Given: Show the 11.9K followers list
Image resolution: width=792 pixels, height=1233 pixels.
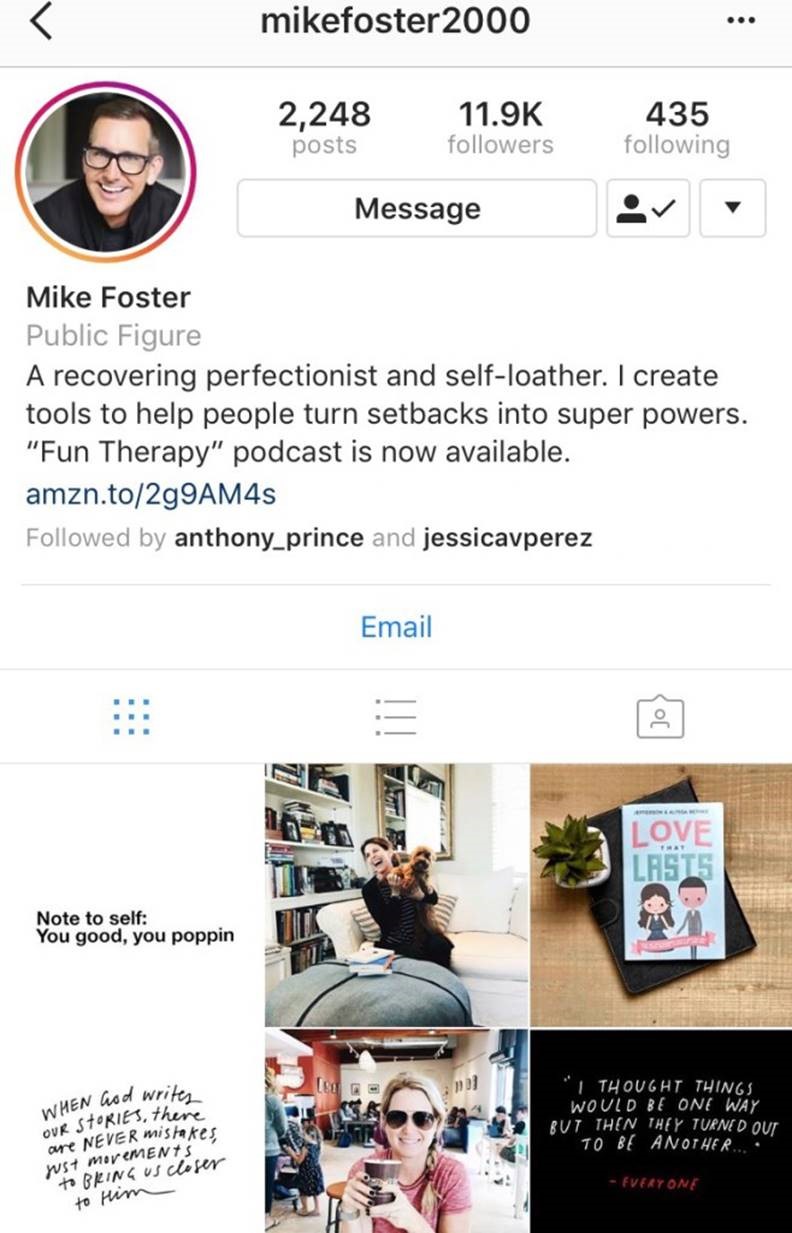Looking at the screenshot, I should tap(500, 128).
